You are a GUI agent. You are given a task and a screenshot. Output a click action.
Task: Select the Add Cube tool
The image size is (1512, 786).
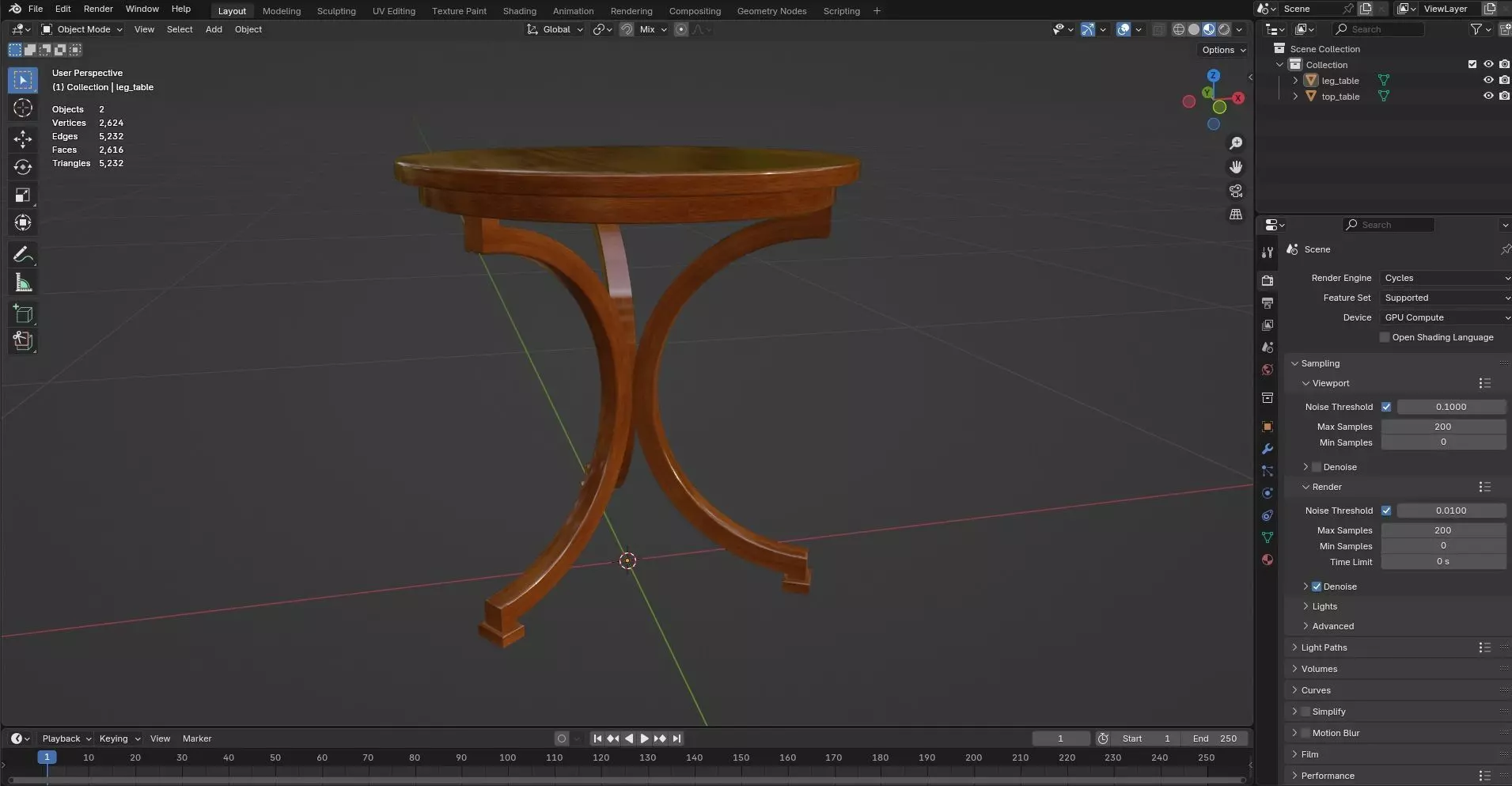23,314
